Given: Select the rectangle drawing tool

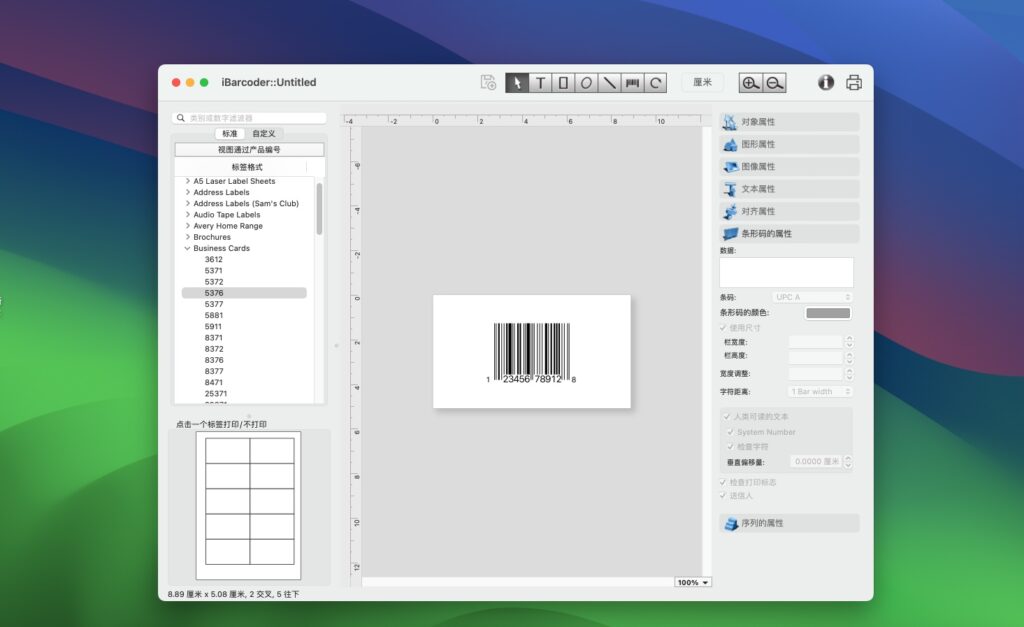Looking at the screenshot, I should point(562,83).
